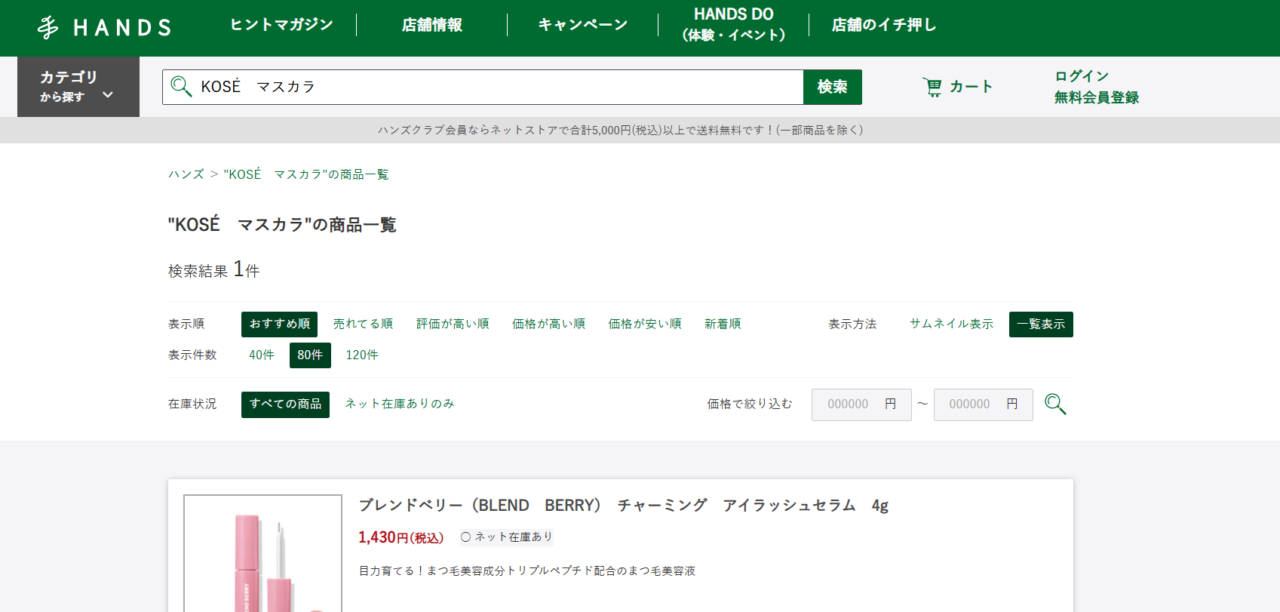Go to ハンズ breadcrumb link

[186, 174]
